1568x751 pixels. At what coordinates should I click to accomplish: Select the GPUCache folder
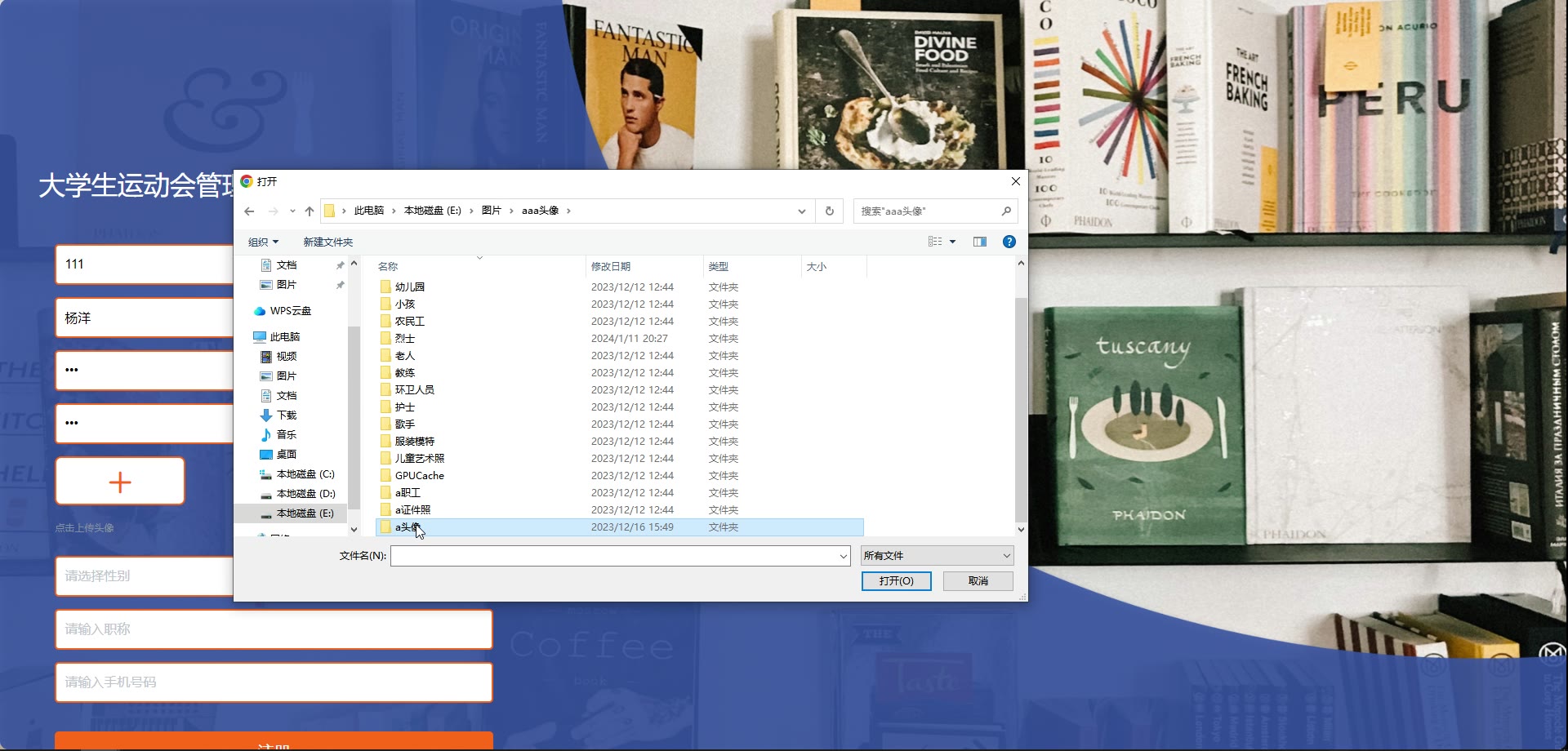(420, 475)
